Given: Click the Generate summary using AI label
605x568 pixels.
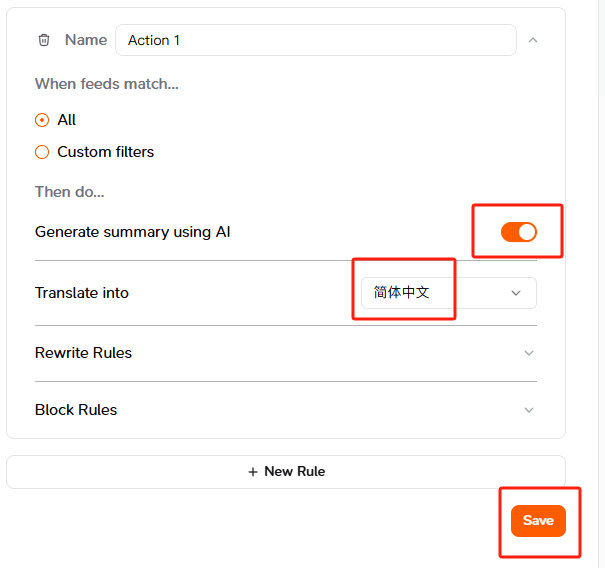Looking at the screenshot, I should click(x=133, y=232).
